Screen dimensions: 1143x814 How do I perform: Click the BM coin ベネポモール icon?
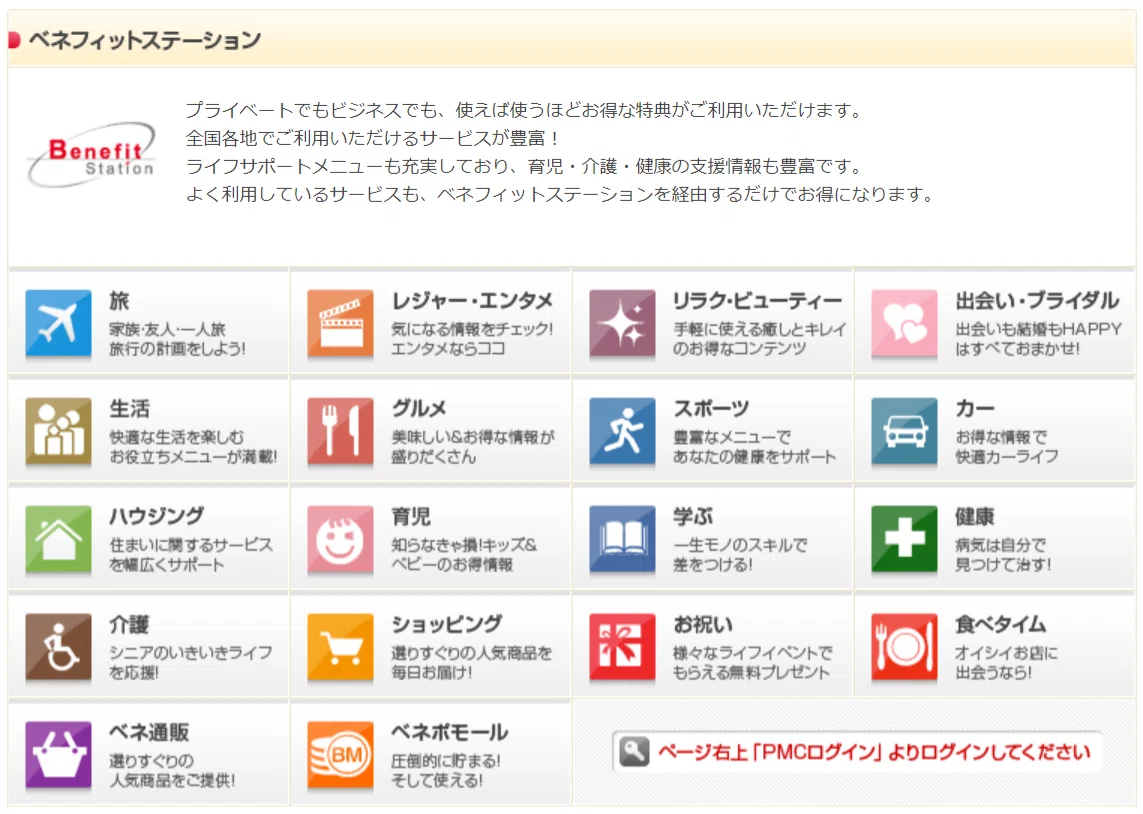pos(340,755)
